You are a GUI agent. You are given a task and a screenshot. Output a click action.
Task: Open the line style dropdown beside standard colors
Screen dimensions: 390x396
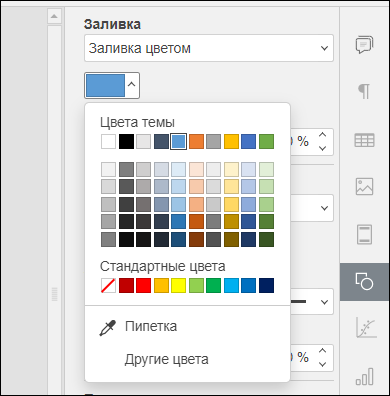click(324, 302)
